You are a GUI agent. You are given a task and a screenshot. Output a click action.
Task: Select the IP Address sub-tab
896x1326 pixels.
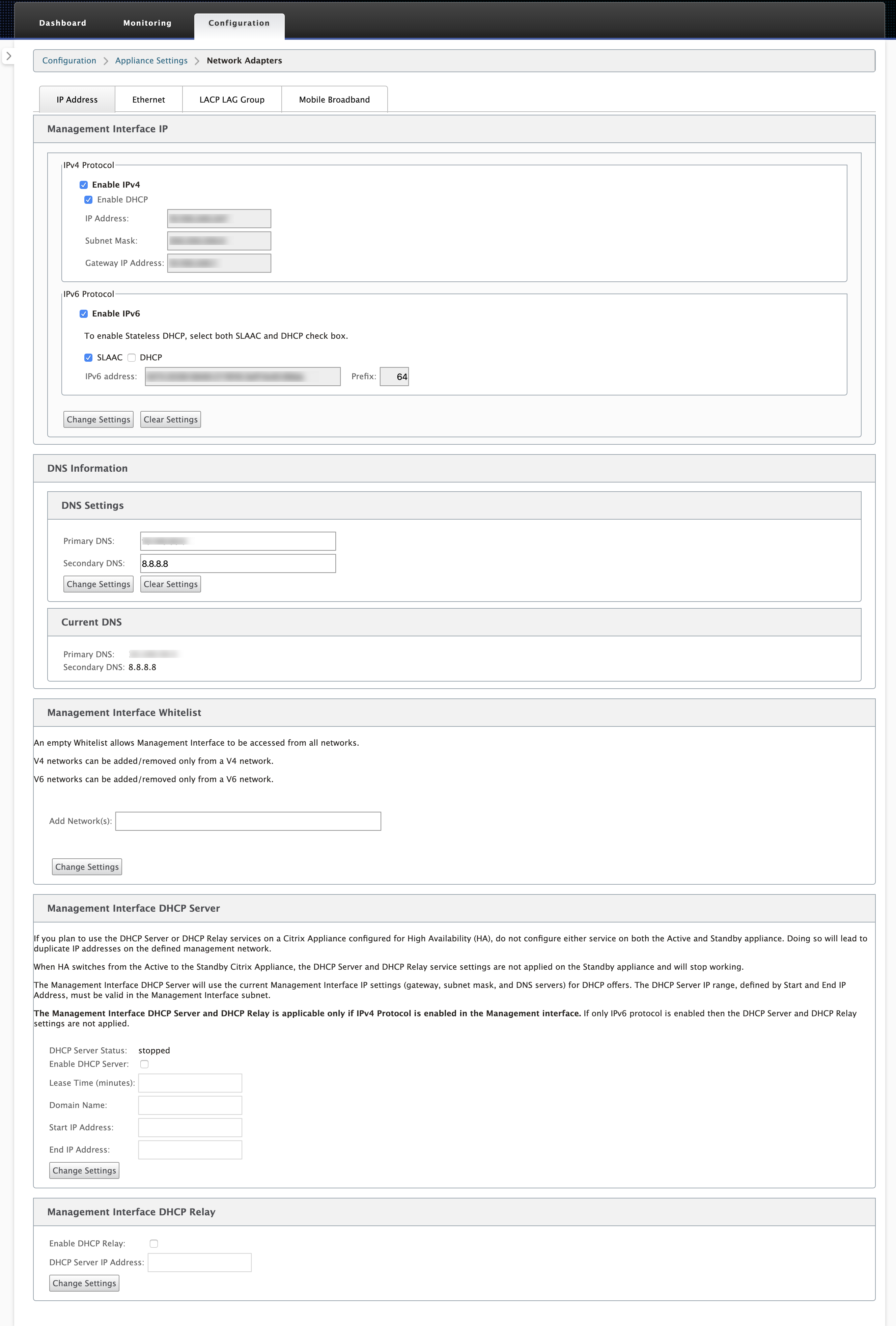(x=77, y=99)
